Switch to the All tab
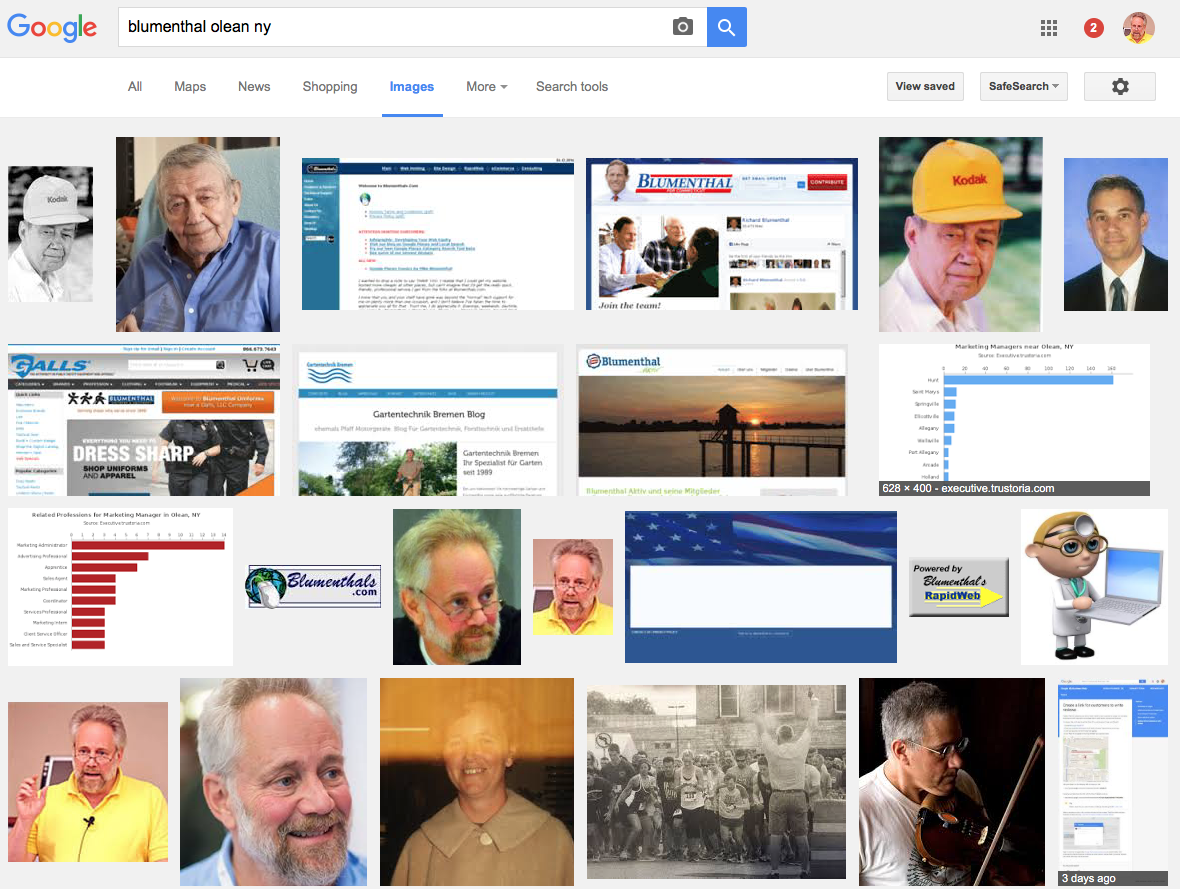The width and height of the screenshot is (1180, 889). [x=135, y=87]
